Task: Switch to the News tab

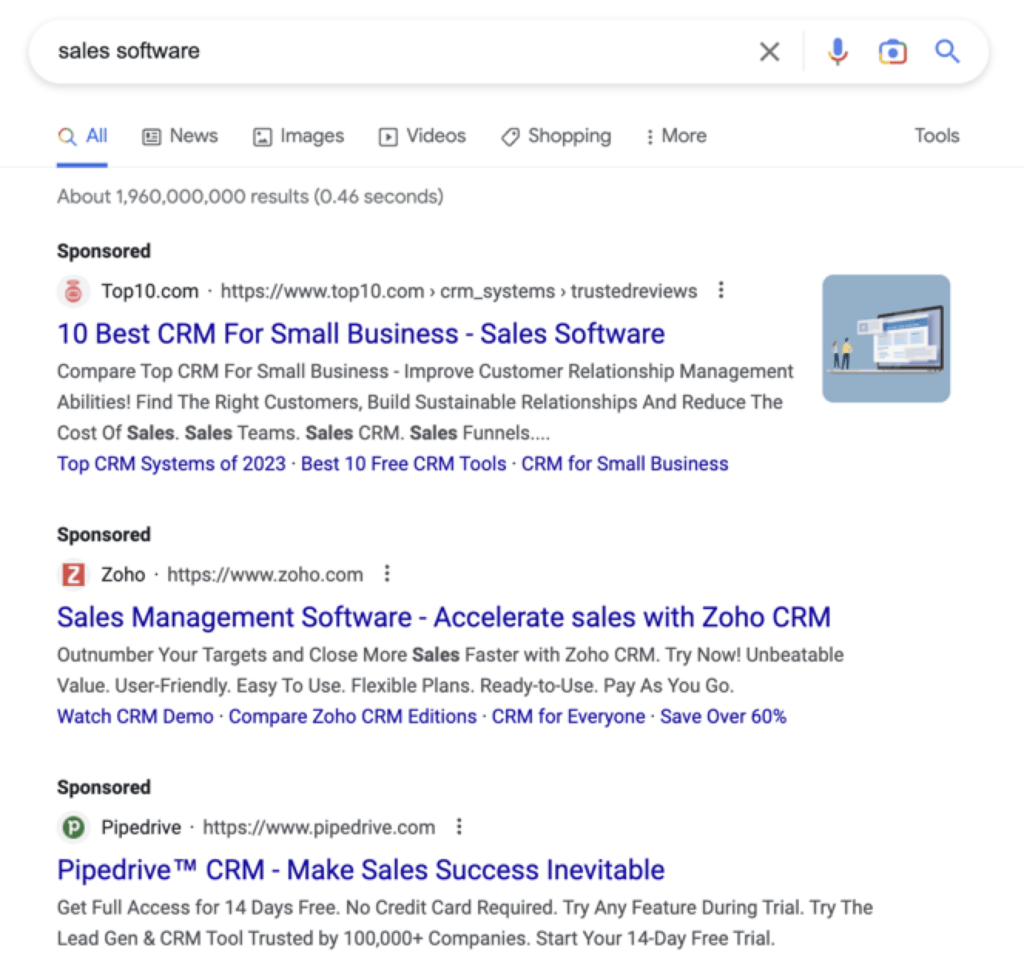Action: (x=180, y=136)
